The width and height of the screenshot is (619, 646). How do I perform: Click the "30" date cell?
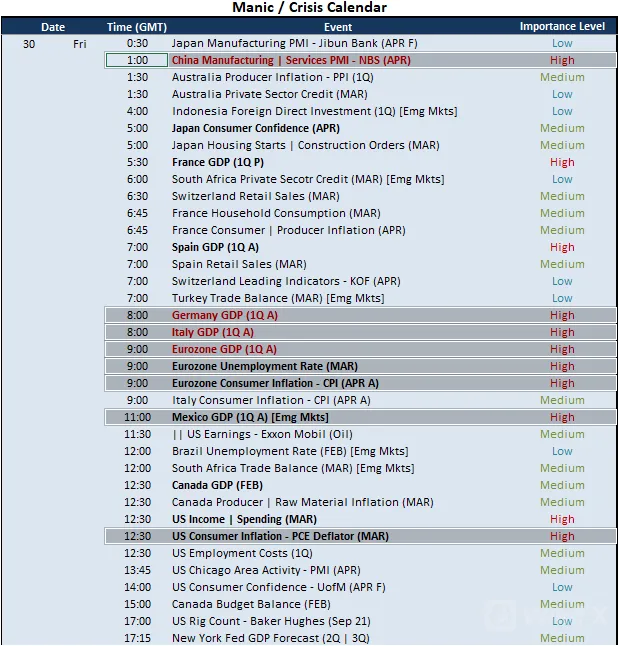[29, 44]
